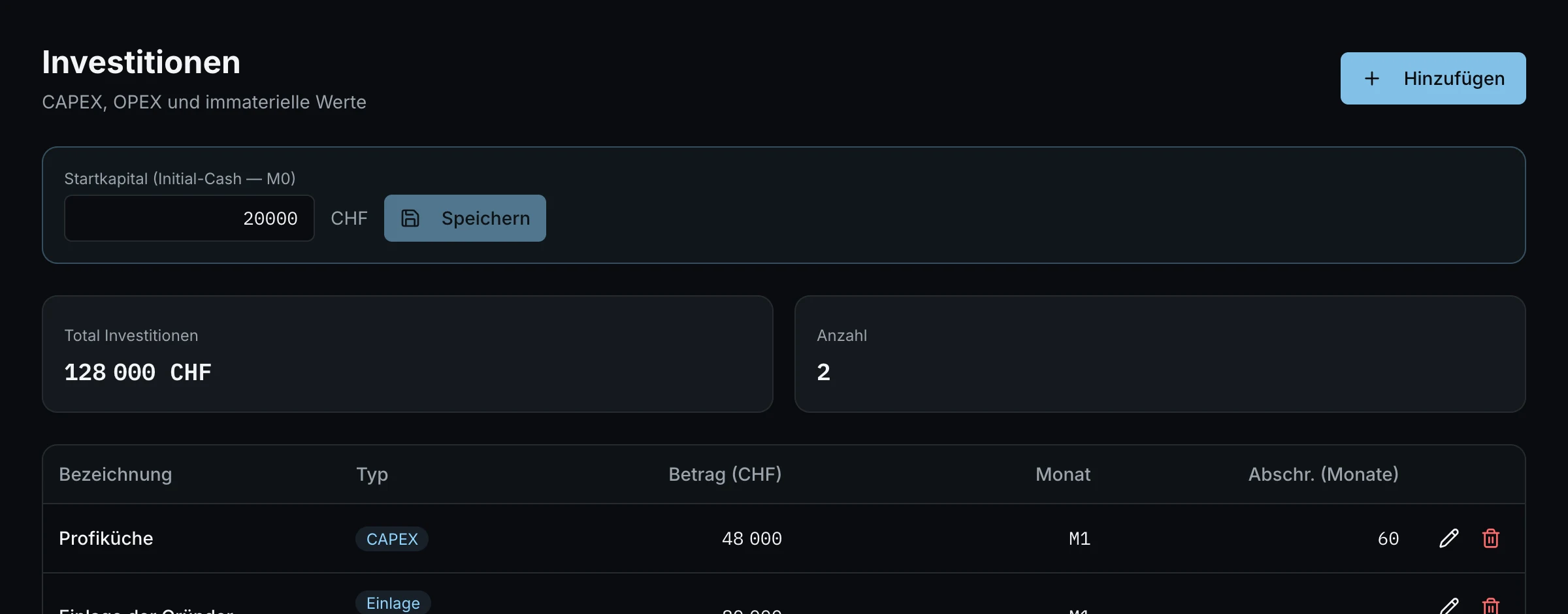Select the Bezeichnung column header
1568x614 pixels.
pyautogui.click(x=116, y=474)
